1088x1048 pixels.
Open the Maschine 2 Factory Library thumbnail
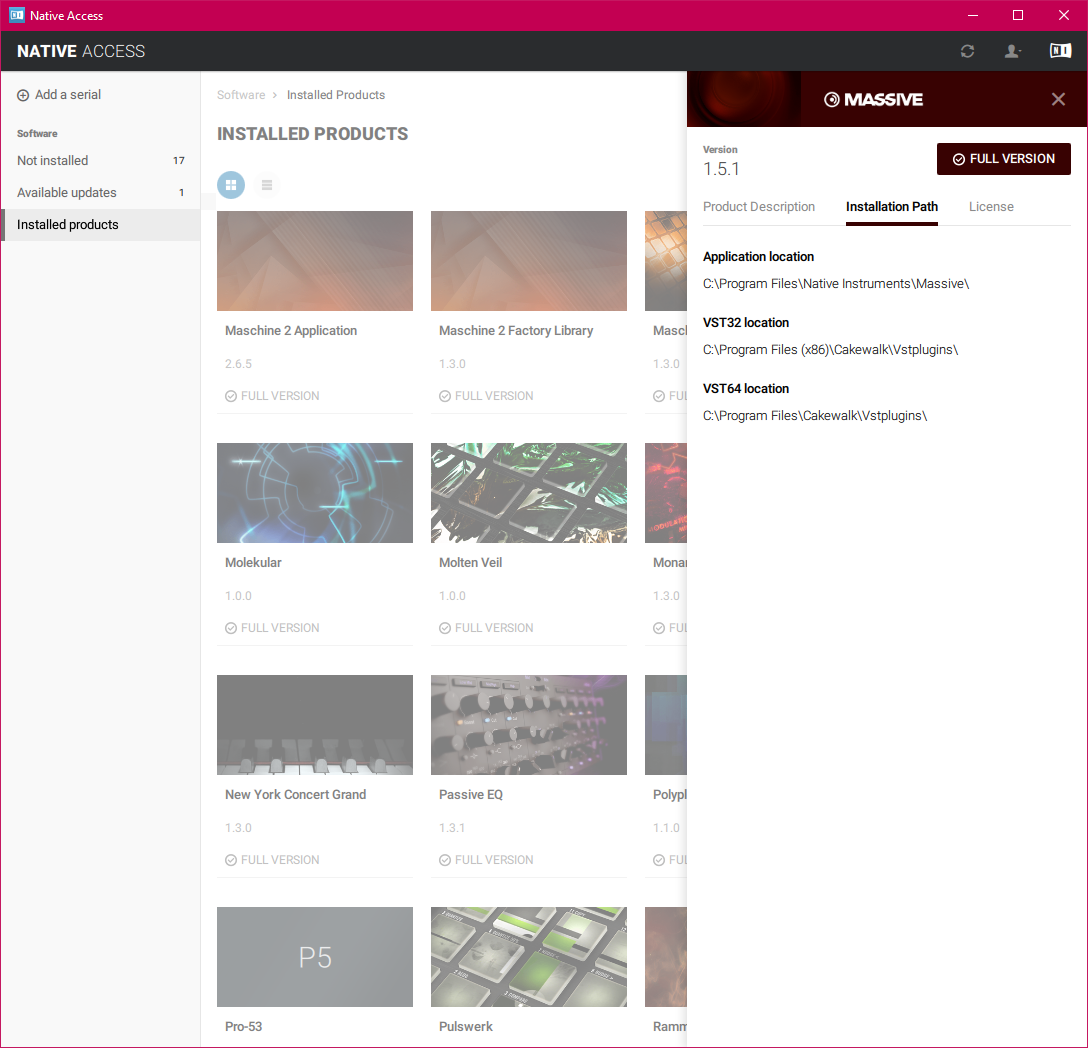click(529, 261)
